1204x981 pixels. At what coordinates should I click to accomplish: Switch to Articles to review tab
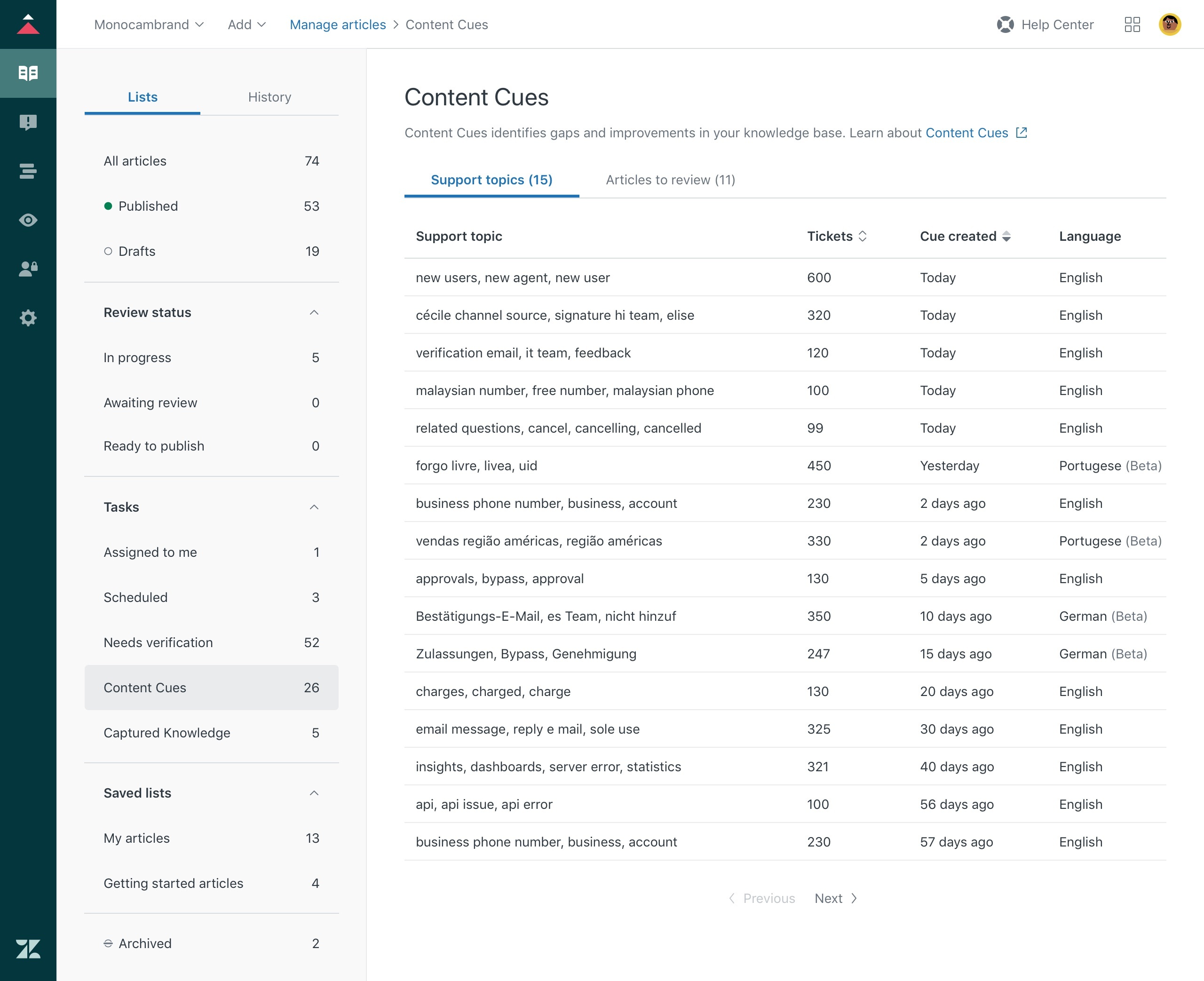(x=670, y=179)
